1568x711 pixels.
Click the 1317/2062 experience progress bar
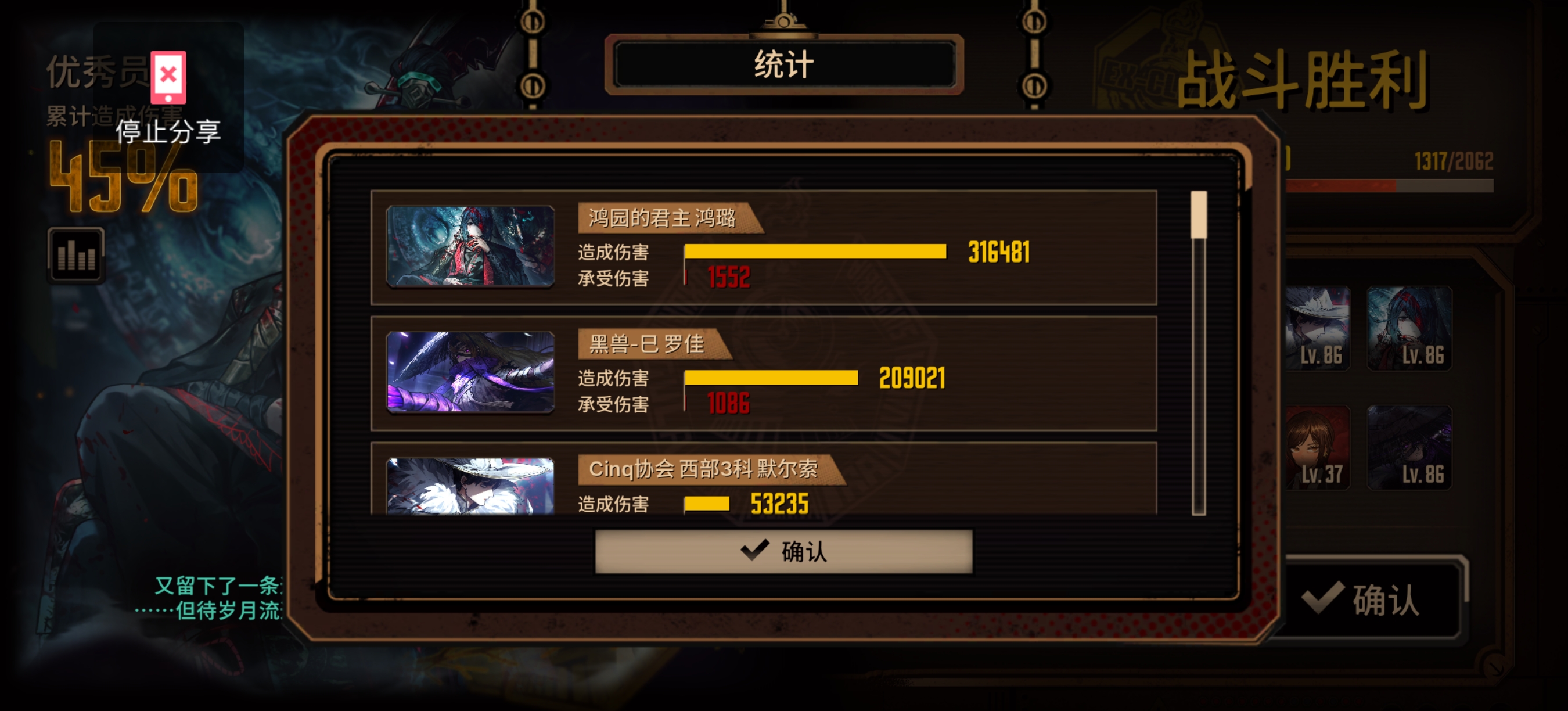click(x=1388, y=186)
